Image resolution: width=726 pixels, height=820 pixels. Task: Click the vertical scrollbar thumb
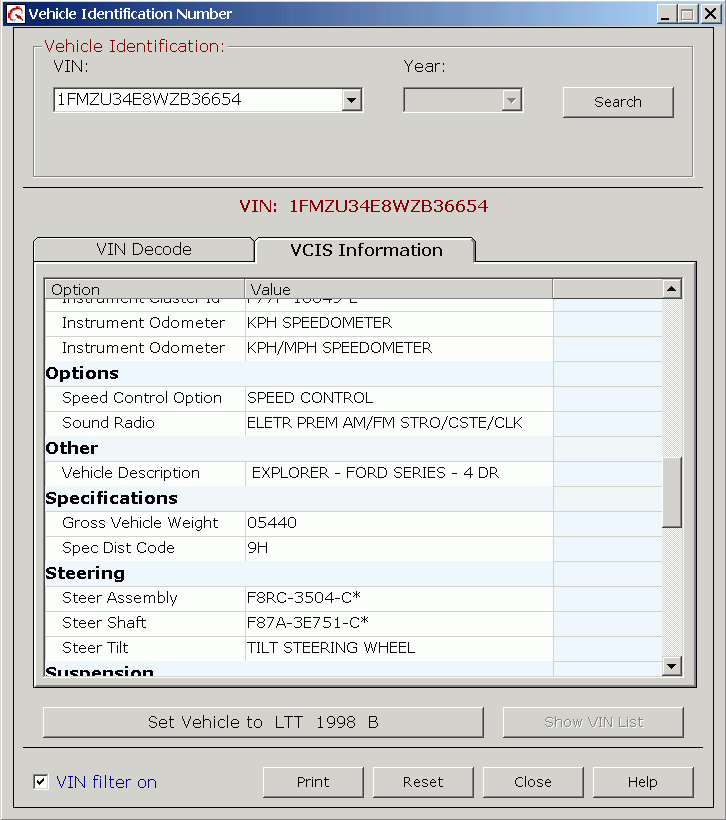672,492
